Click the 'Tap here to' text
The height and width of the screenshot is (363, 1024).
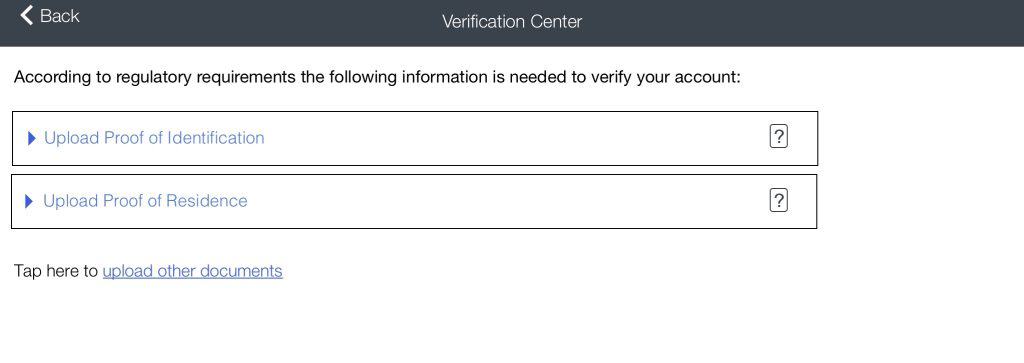(x=56, y=271)
